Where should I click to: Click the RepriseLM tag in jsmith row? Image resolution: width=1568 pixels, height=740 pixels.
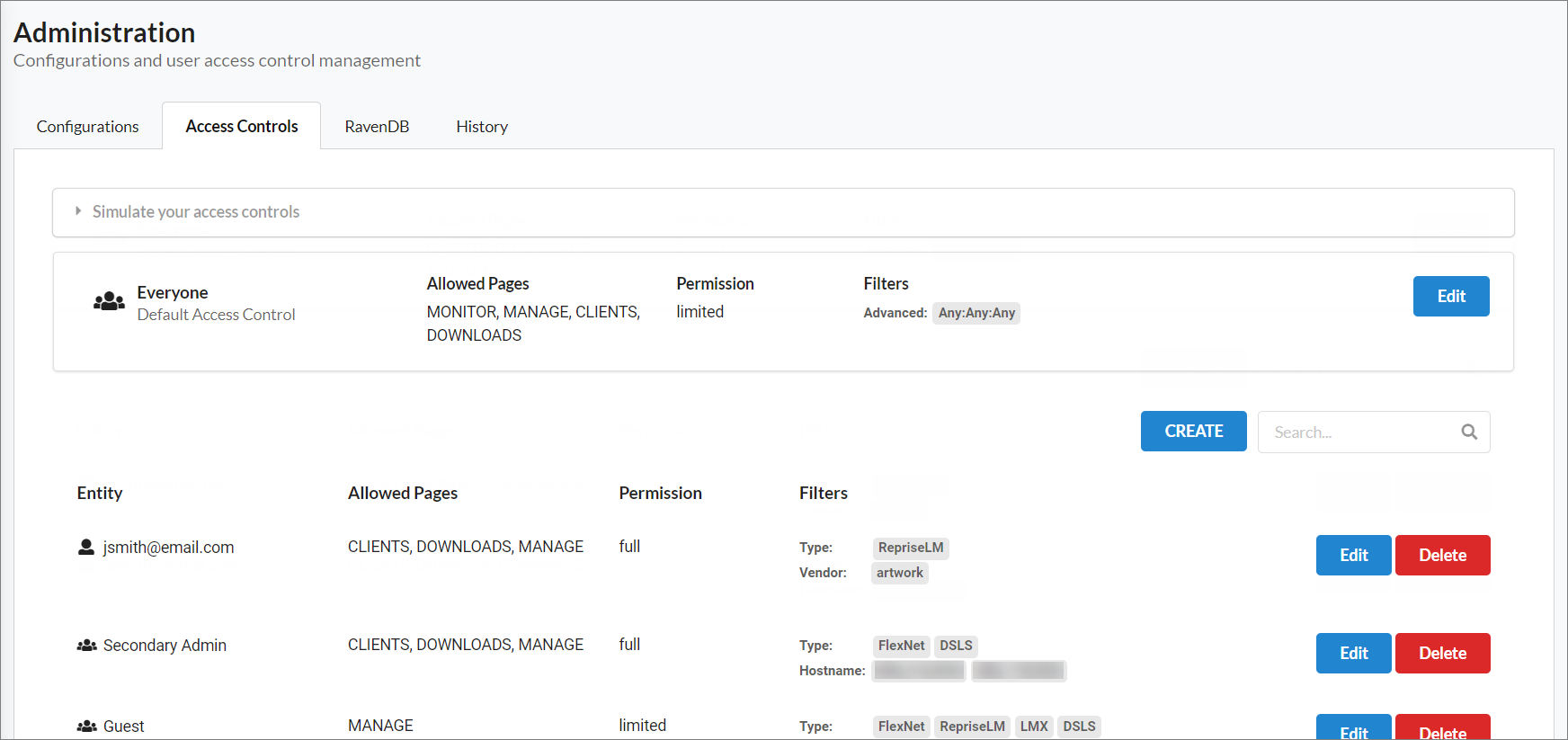[911, 548]
